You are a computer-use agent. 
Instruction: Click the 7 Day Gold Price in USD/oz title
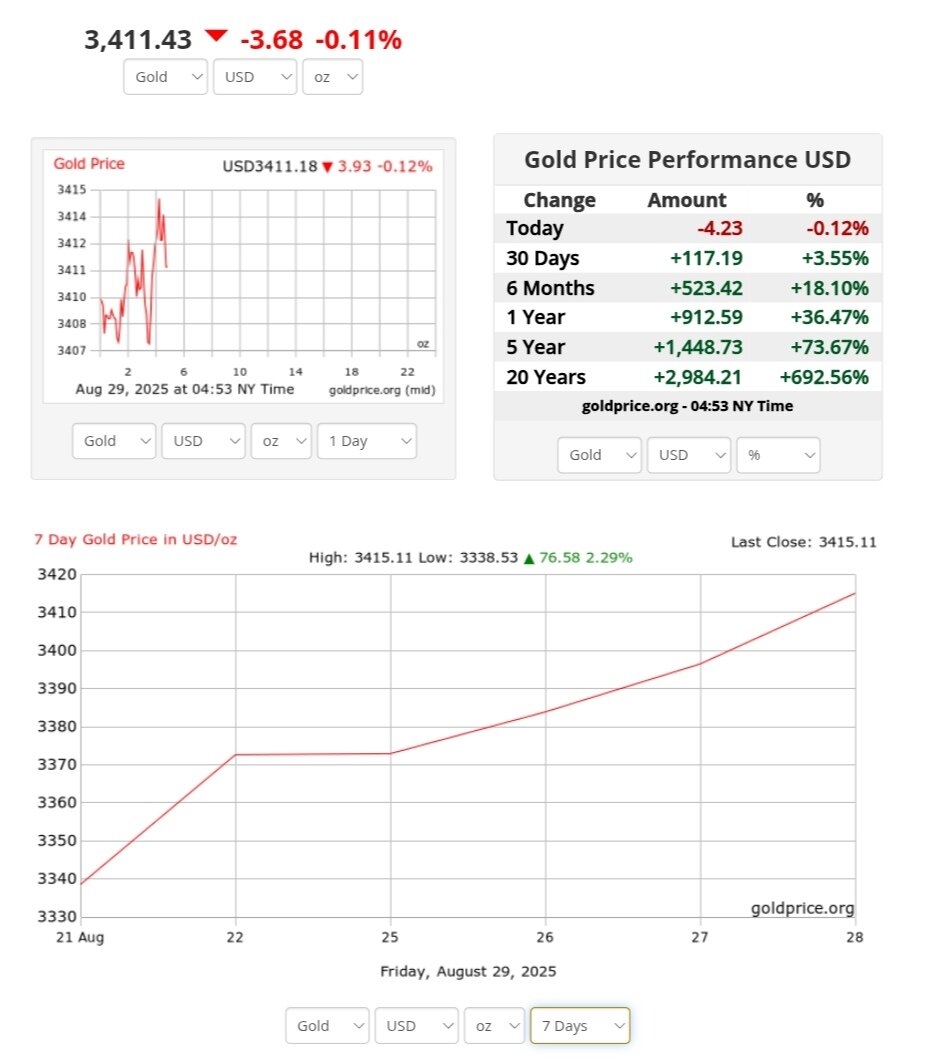point(136,539)
